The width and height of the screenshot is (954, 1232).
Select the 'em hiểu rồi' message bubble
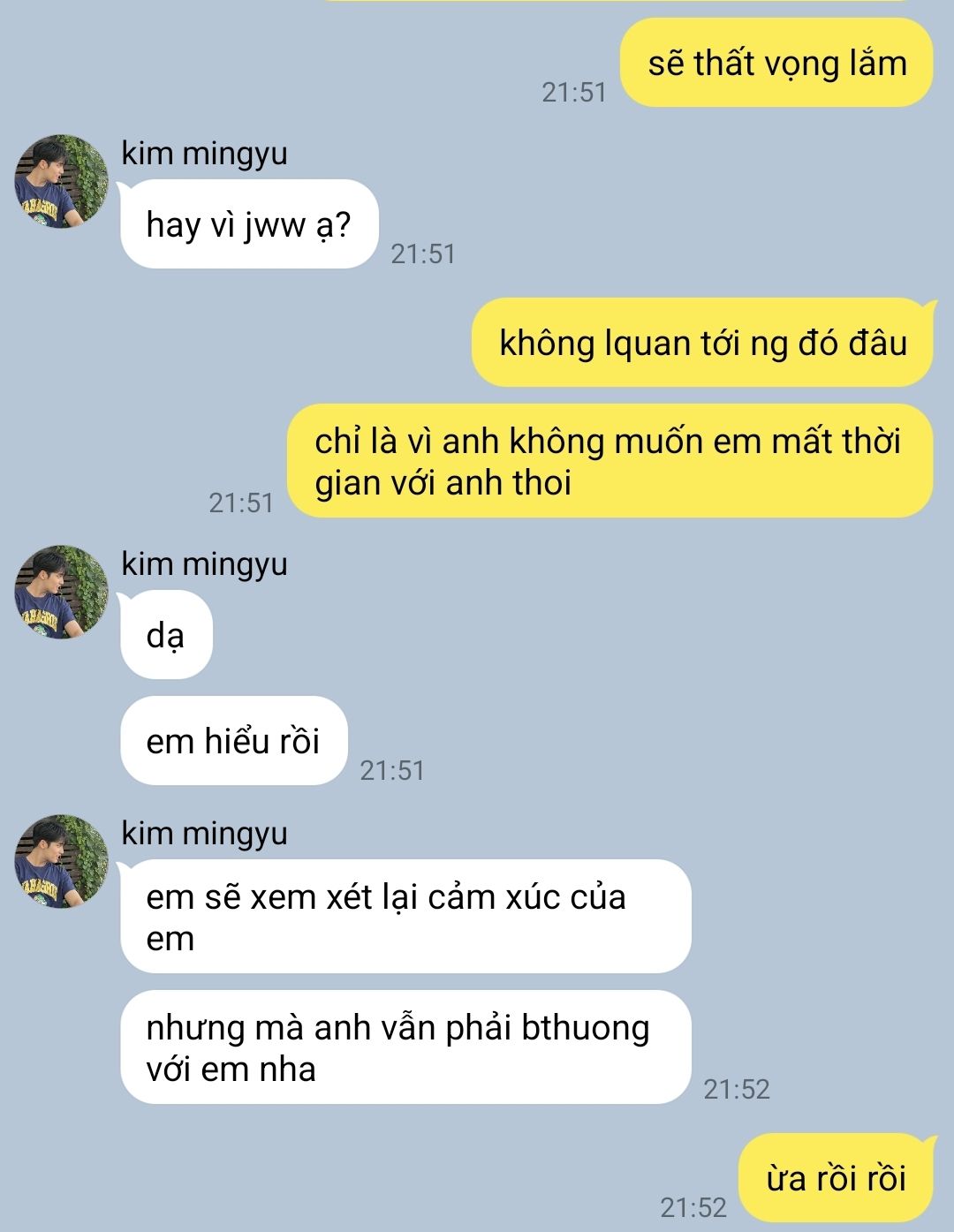click(x=234, y=740)
